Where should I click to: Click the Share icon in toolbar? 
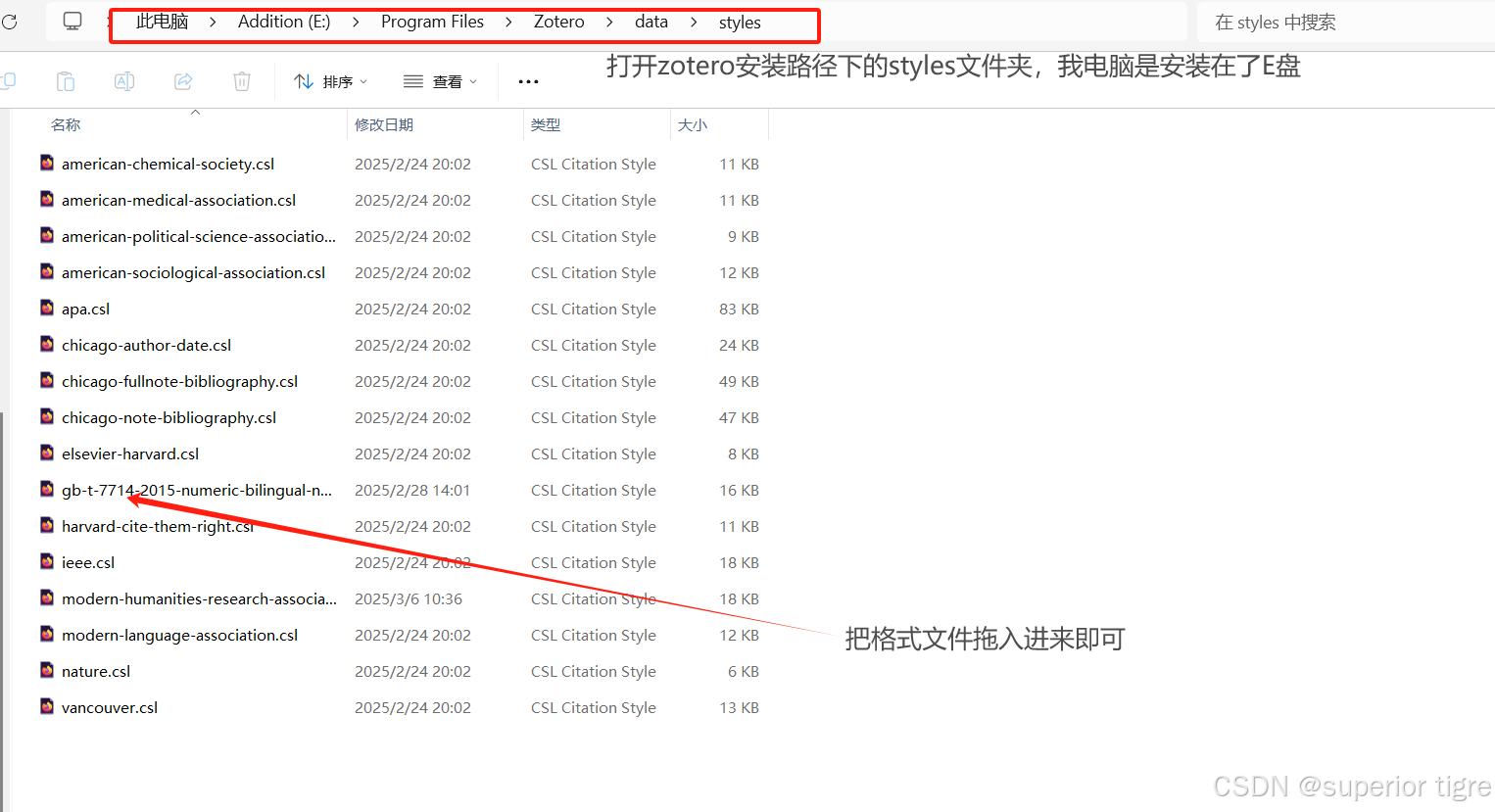tap(183, 81)
